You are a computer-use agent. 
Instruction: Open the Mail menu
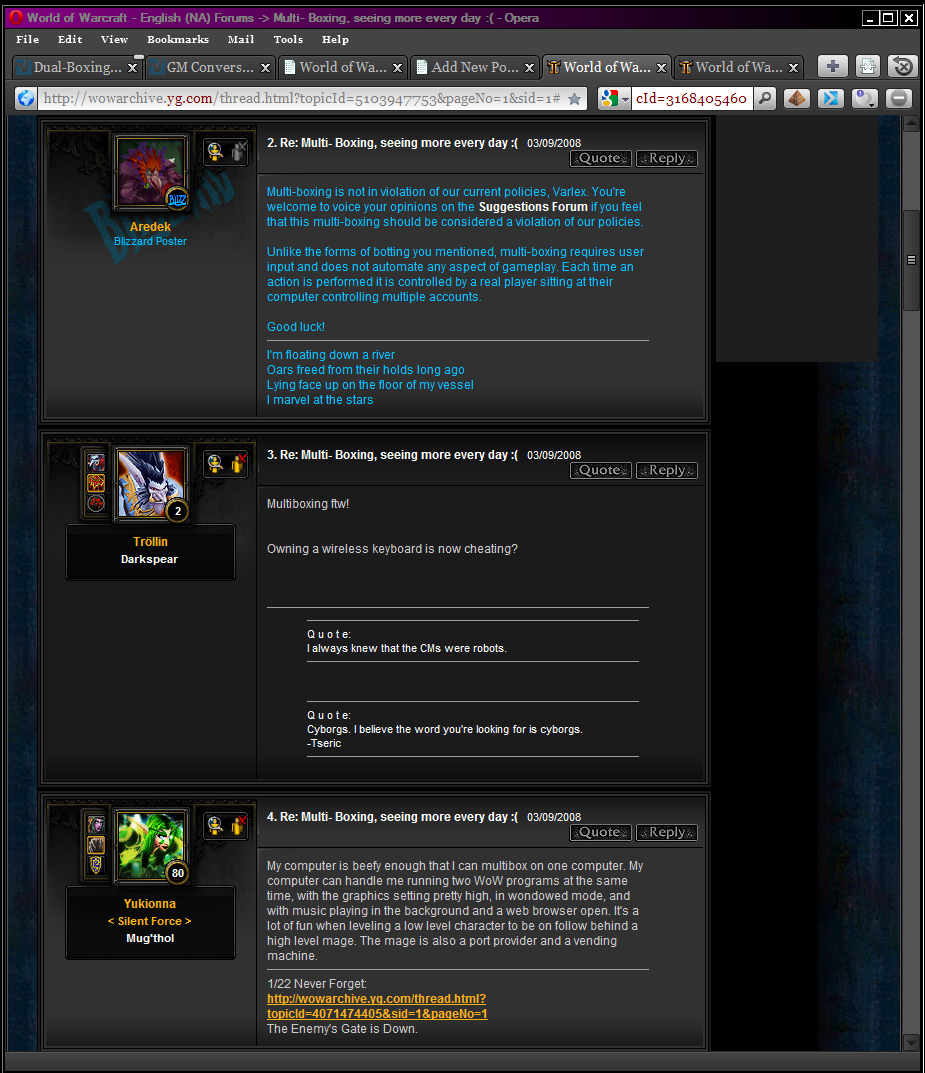pyautogui.click(x=241, y=40)
